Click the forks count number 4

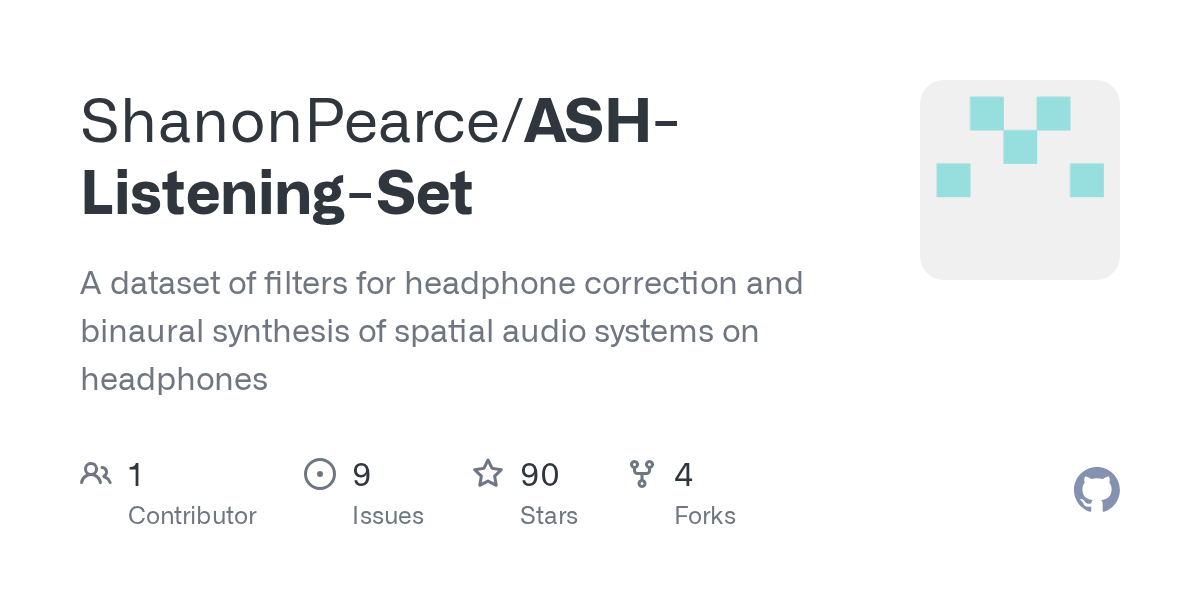tap(684, 474)
